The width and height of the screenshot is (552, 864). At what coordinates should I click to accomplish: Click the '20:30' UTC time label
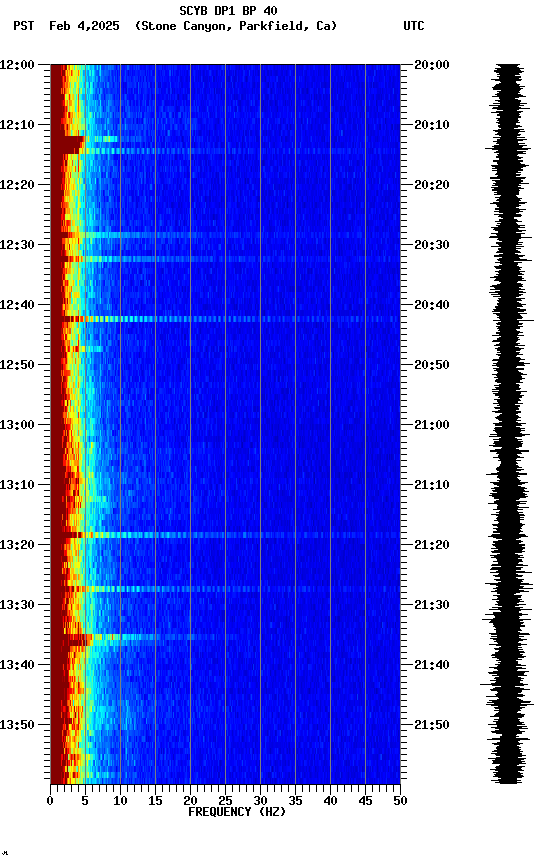point(432,245)
